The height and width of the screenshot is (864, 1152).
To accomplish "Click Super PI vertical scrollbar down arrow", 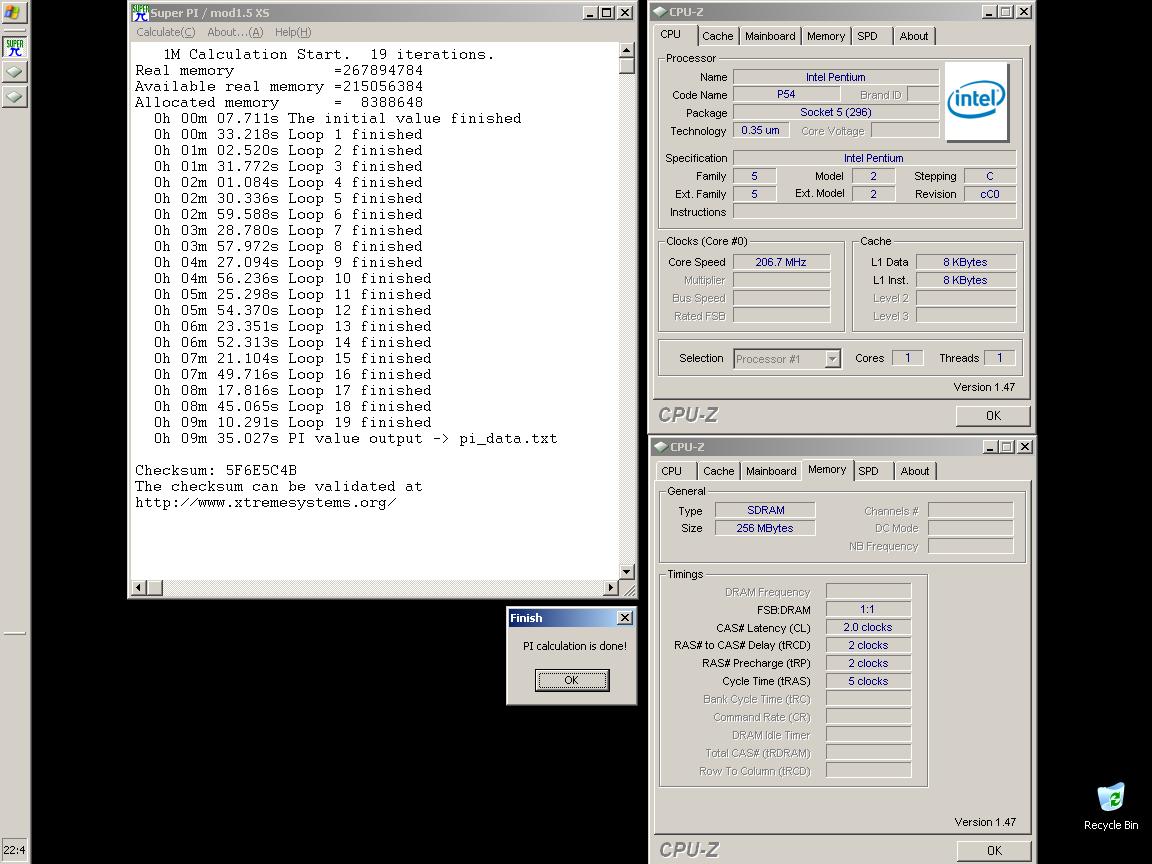I will (x=627, y=572).
